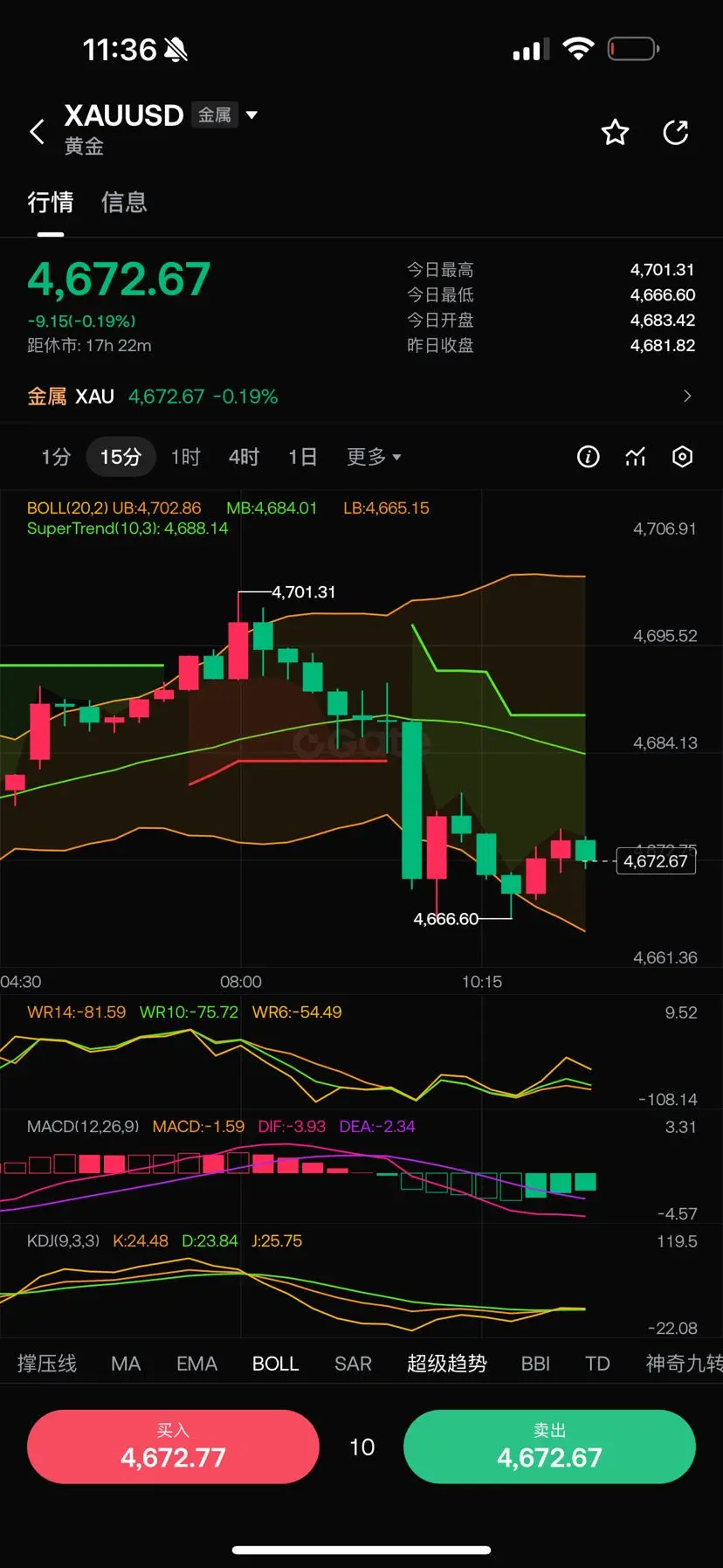Tap the battery icon in status bar

click(x=633, y=49)
